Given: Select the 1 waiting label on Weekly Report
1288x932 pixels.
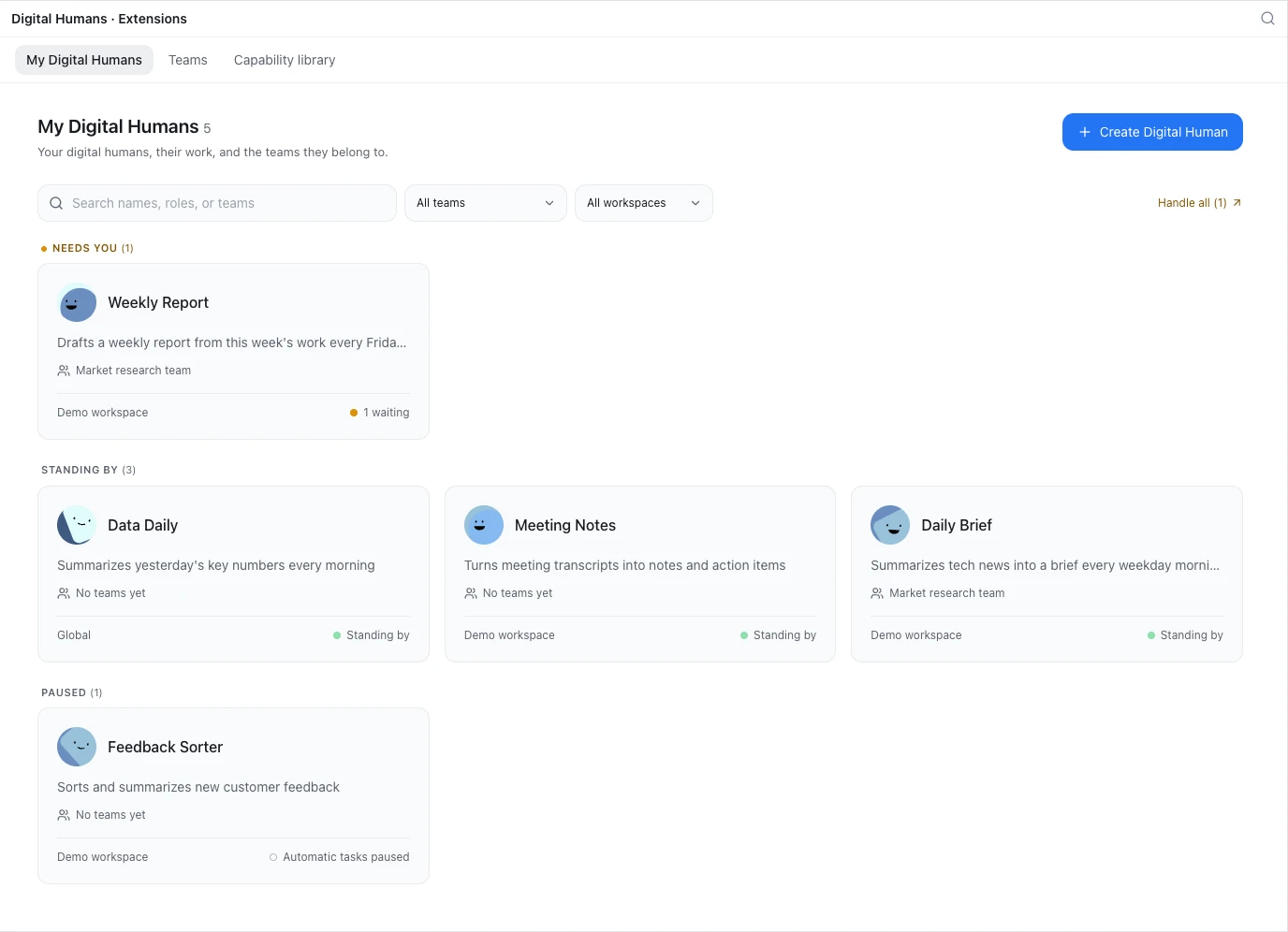Looking at the screenshot, I should 387,413.
